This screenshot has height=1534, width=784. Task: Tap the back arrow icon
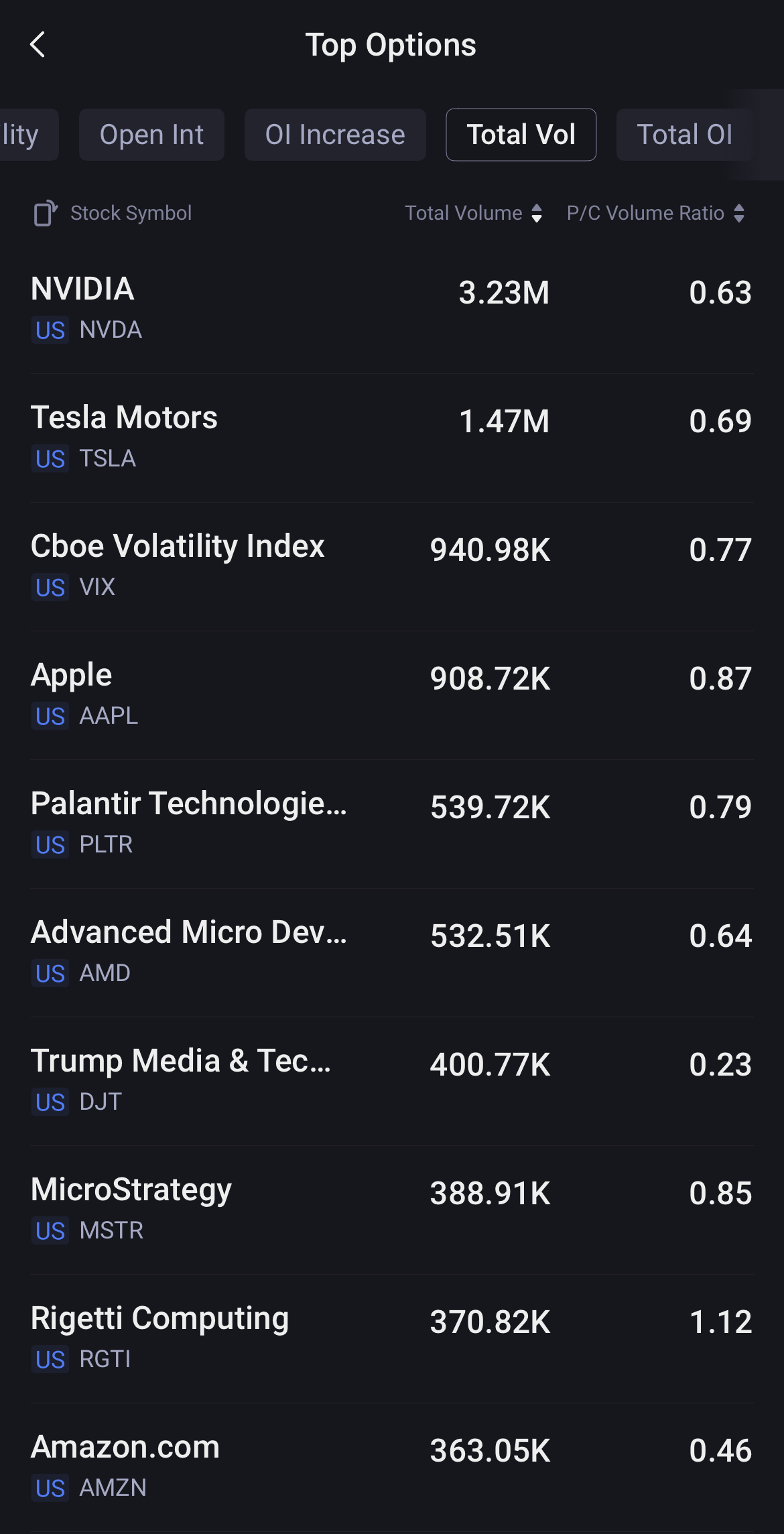[38, 45]
